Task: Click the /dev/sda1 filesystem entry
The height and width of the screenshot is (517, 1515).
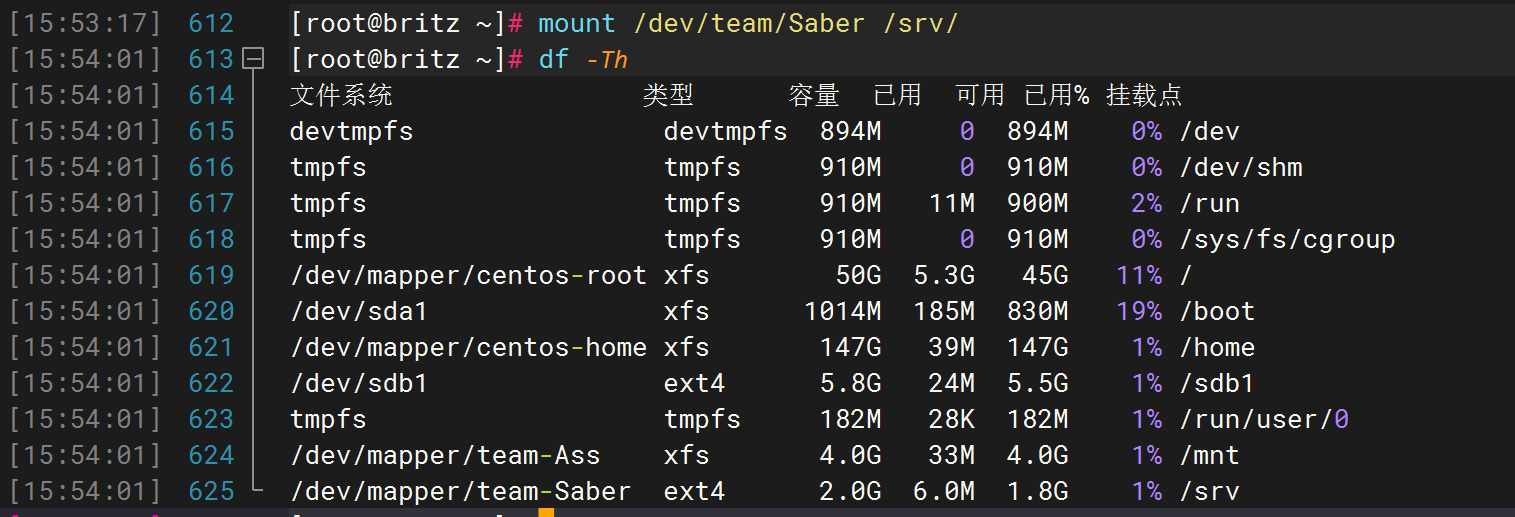Action: click(x=359, y=311)
